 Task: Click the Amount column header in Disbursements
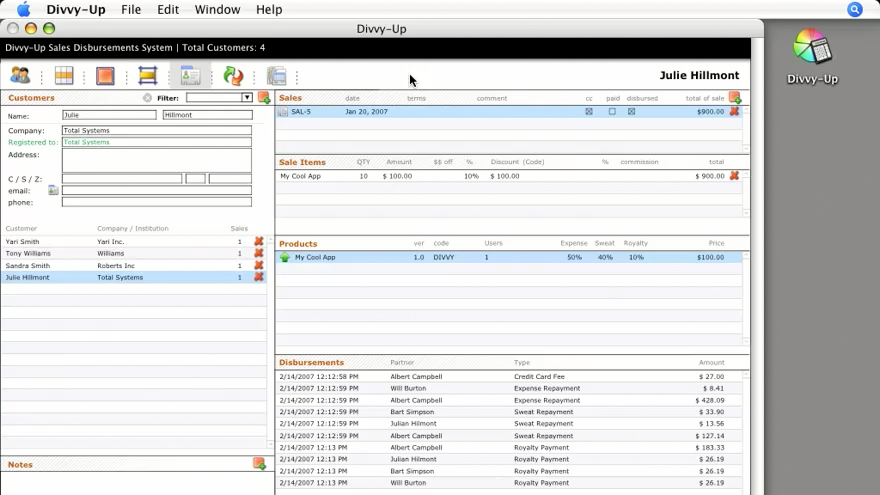(711, 363)
